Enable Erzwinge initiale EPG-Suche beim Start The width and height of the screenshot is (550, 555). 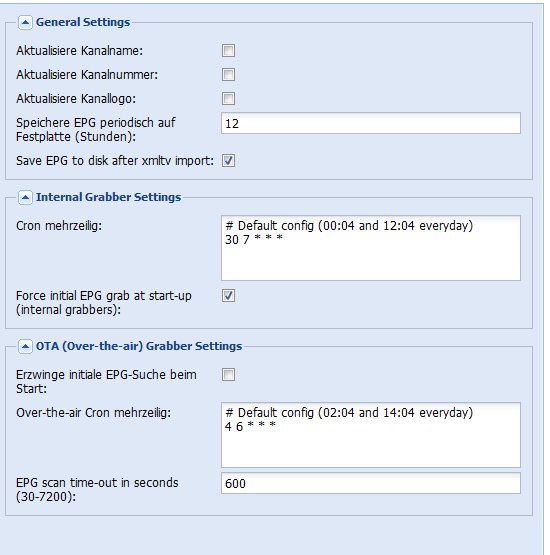pos(228,374)
